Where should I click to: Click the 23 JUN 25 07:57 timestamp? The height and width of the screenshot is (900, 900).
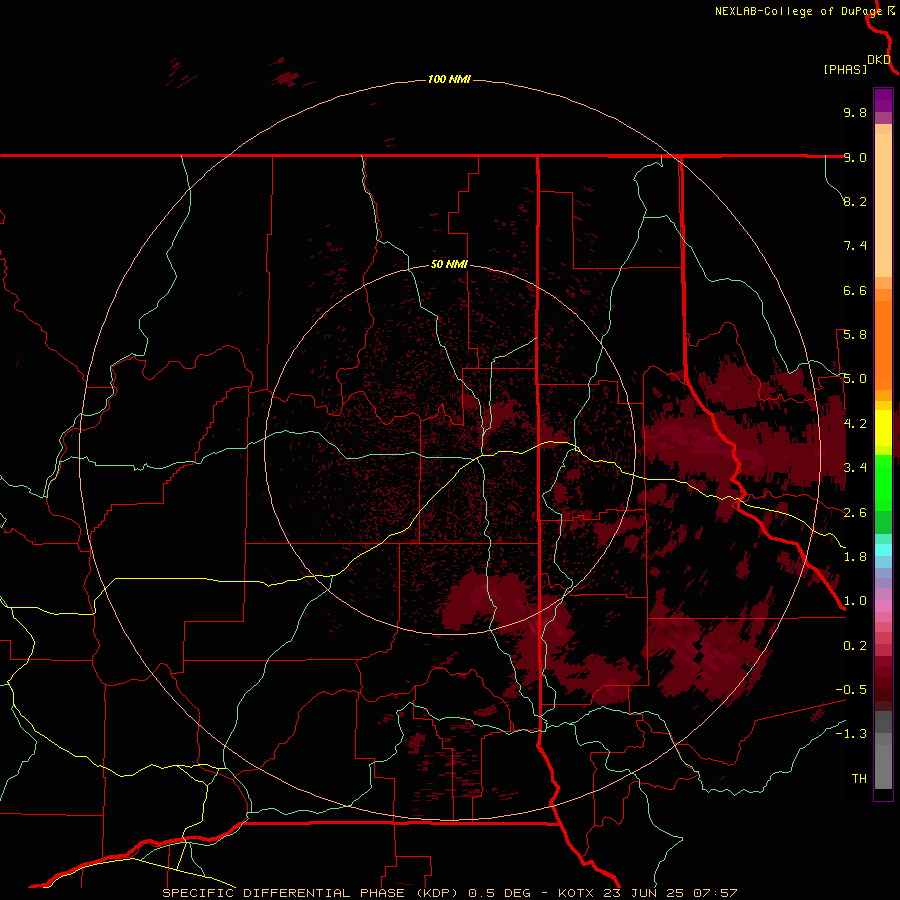pos(670,893)
